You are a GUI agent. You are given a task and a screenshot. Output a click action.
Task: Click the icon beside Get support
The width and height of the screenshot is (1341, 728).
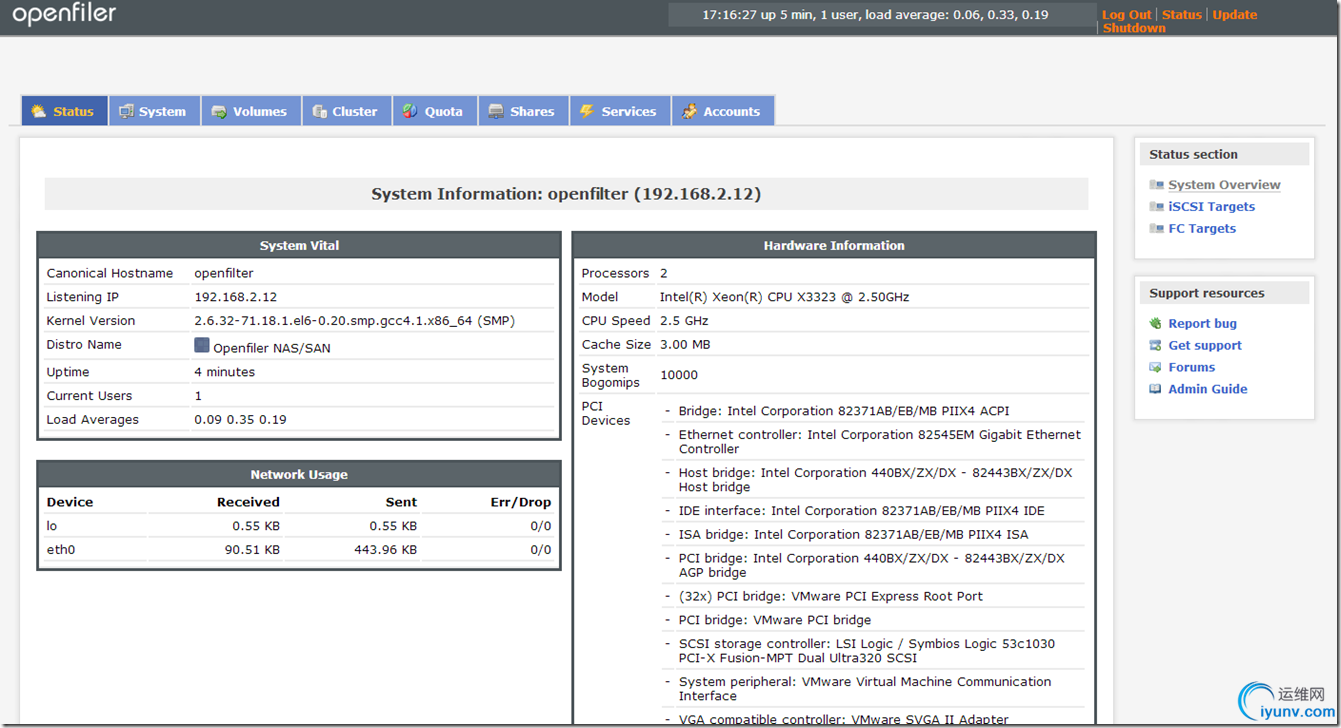click(1156, 346)
